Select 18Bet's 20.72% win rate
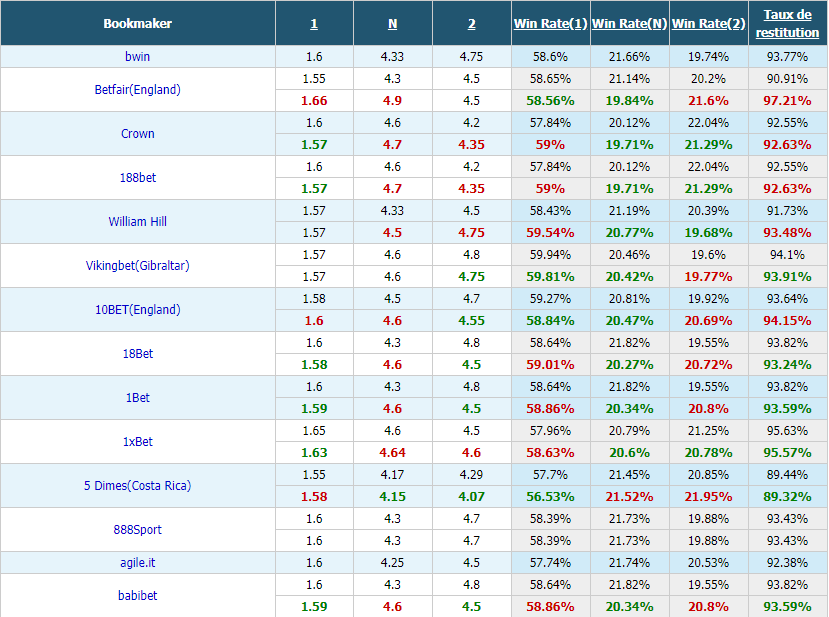The width and height of the screenshot is (829, 617). pos(708,364)
